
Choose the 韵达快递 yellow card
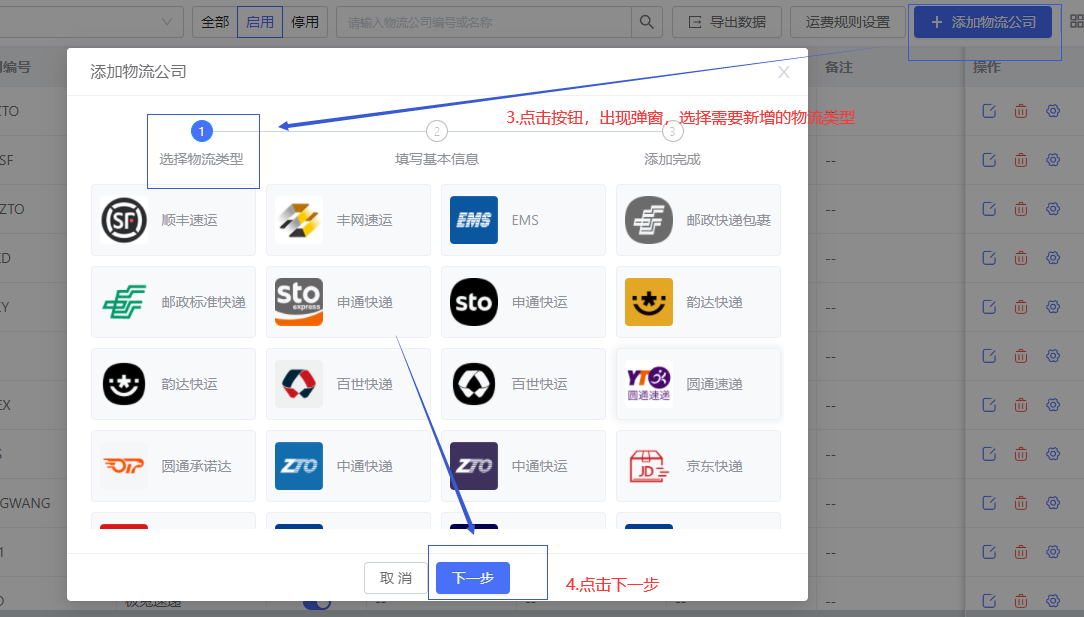pyautogui.click(x=698, y=302)
